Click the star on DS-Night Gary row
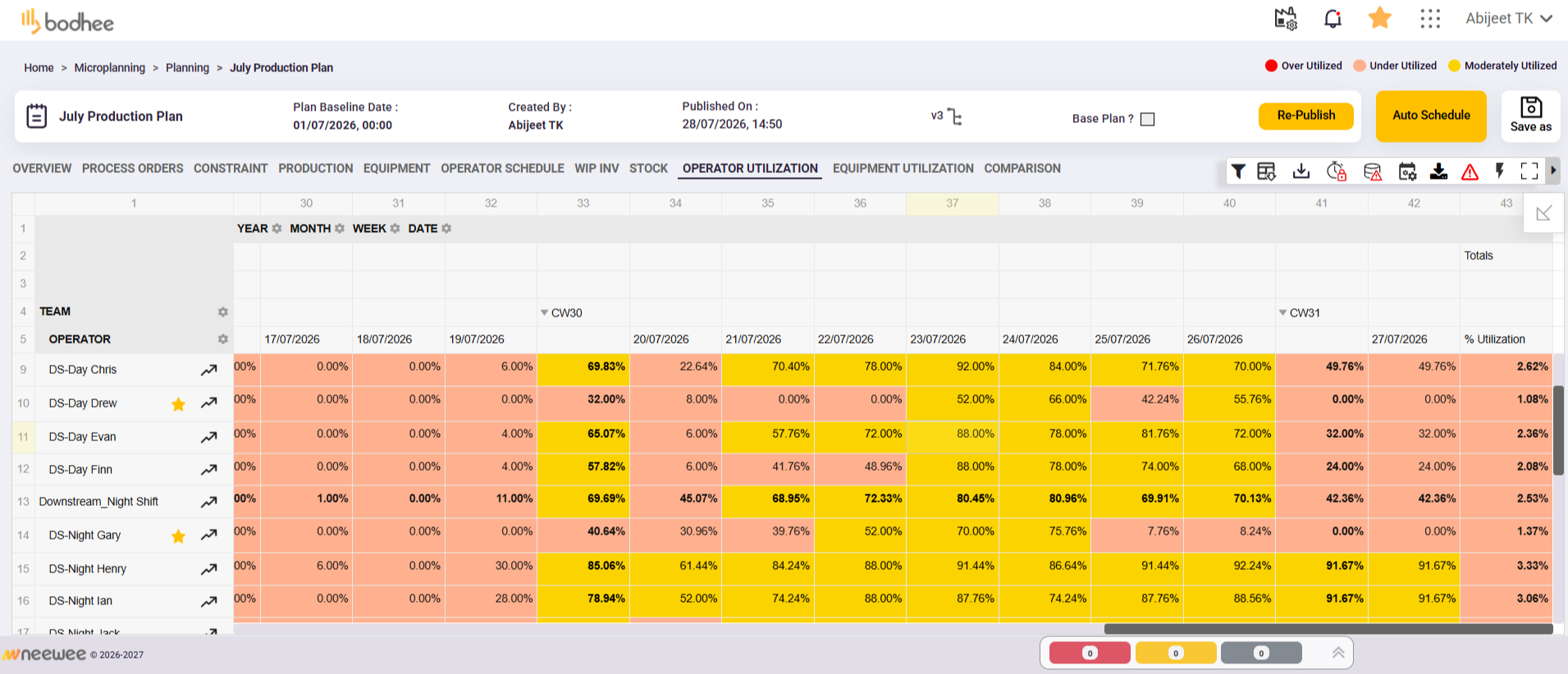The height and width of the screenshot is (674, 1568). coord(178,536)
